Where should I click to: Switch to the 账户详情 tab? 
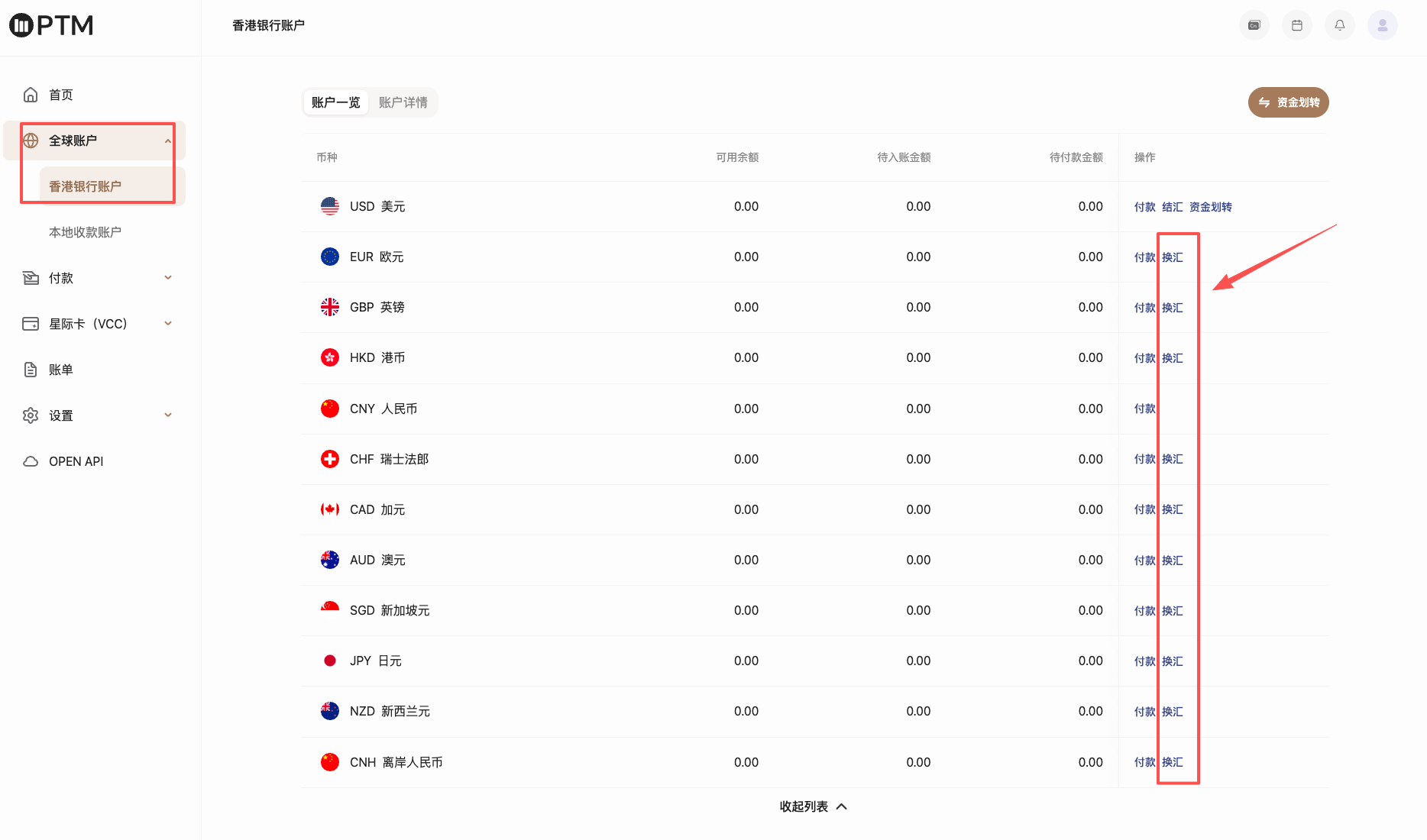click(x=403, y=102)
